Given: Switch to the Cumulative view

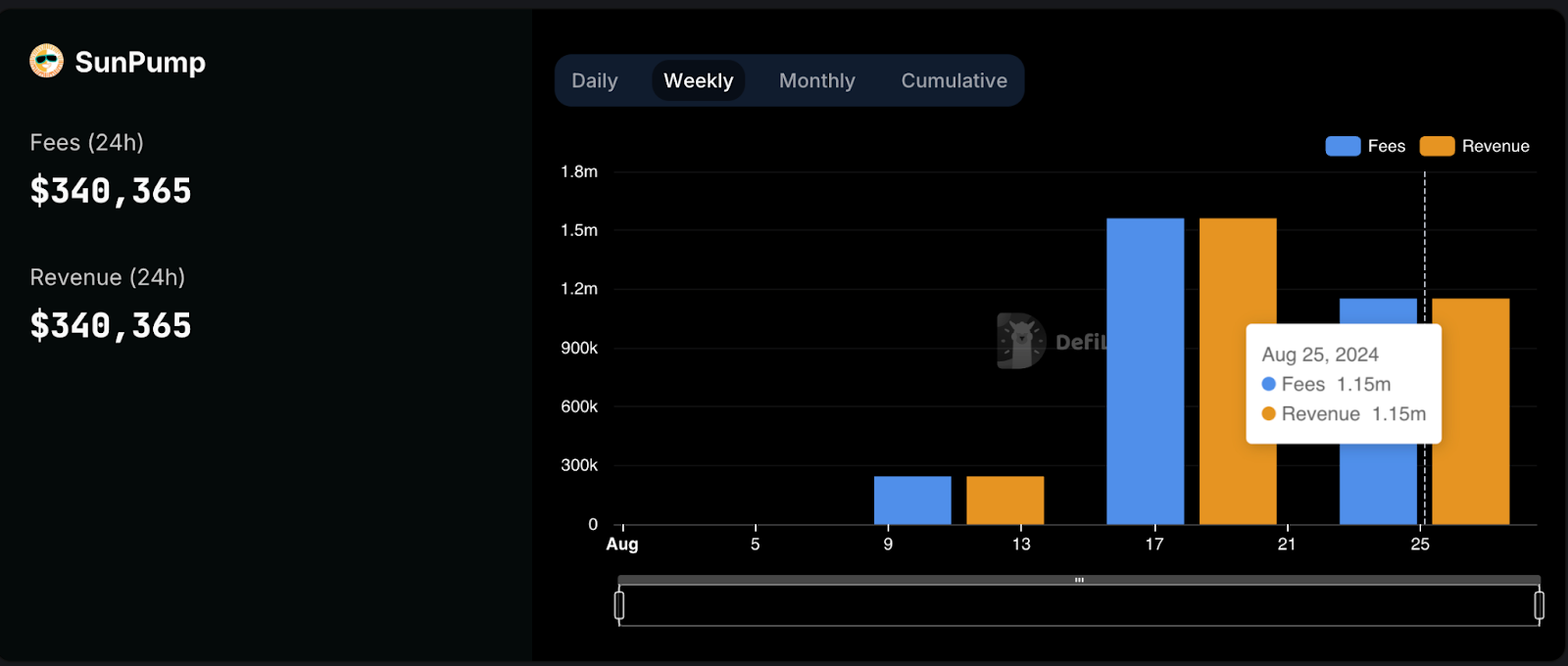Looking at the screenshot, I should [x=955, y=80].
